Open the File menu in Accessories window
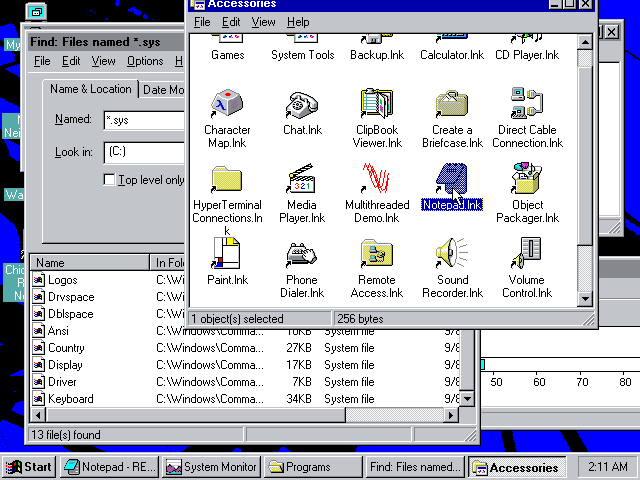 pyautogui.click(x=202, y=22)
